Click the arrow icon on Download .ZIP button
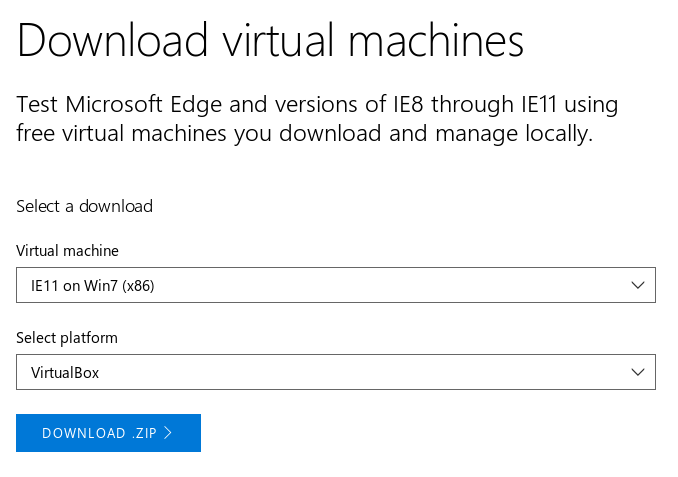This screenshot has width=678, height=477. tap(168, 433)
